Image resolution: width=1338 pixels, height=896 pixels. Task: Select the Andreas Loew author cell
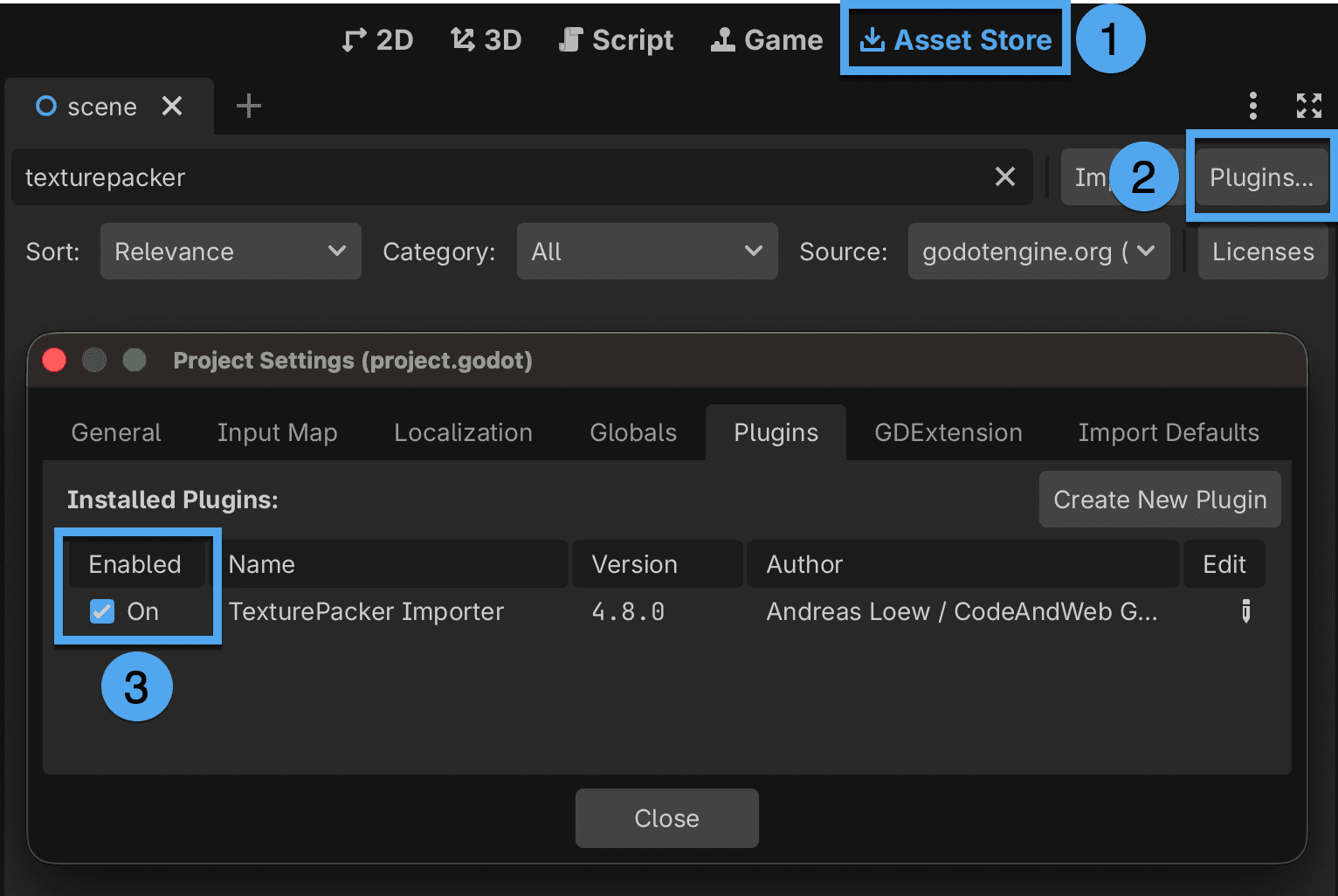(x=962, y=611)
